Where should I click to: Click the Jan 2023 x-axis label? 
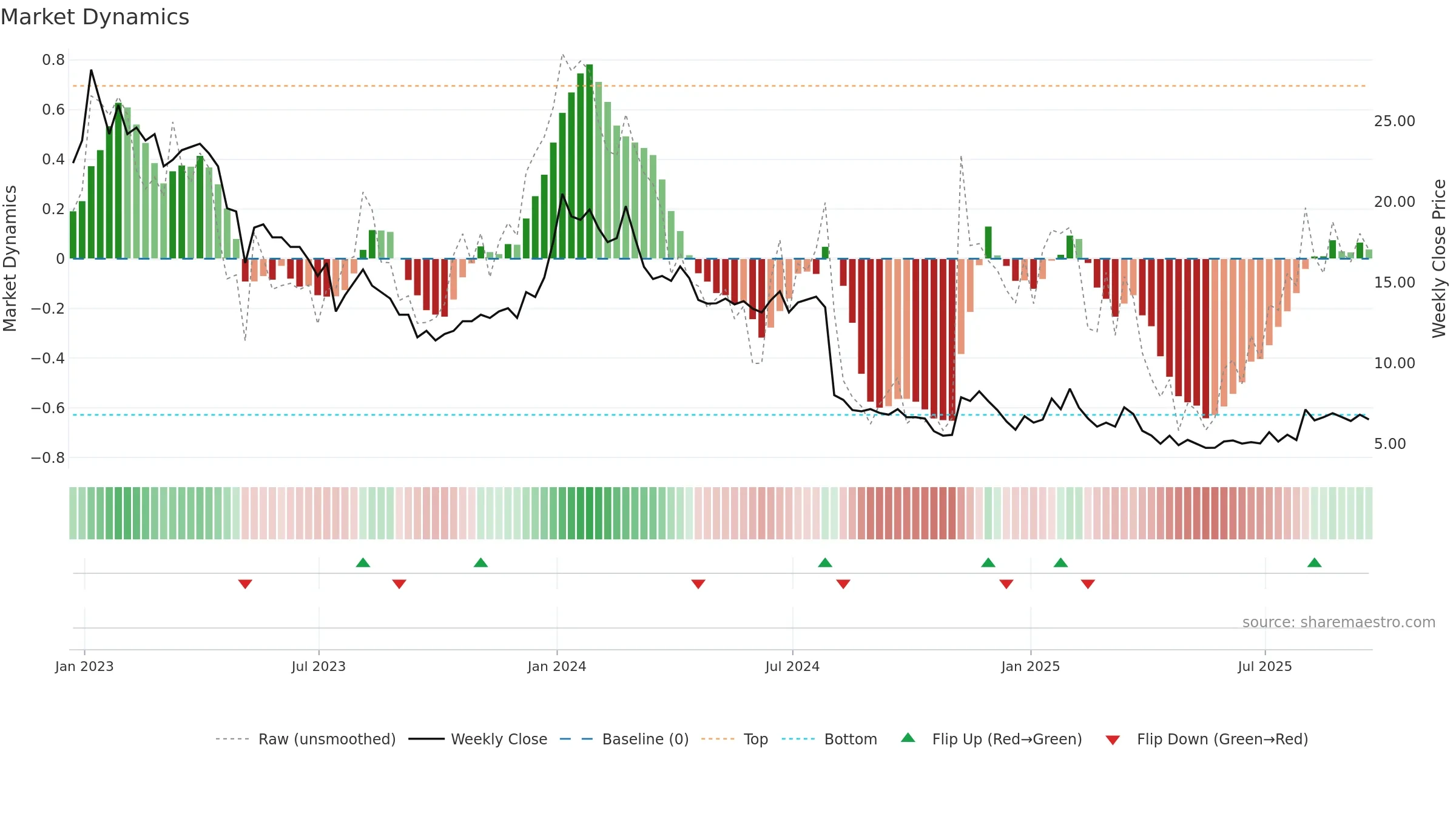click(x=84, y=666)
